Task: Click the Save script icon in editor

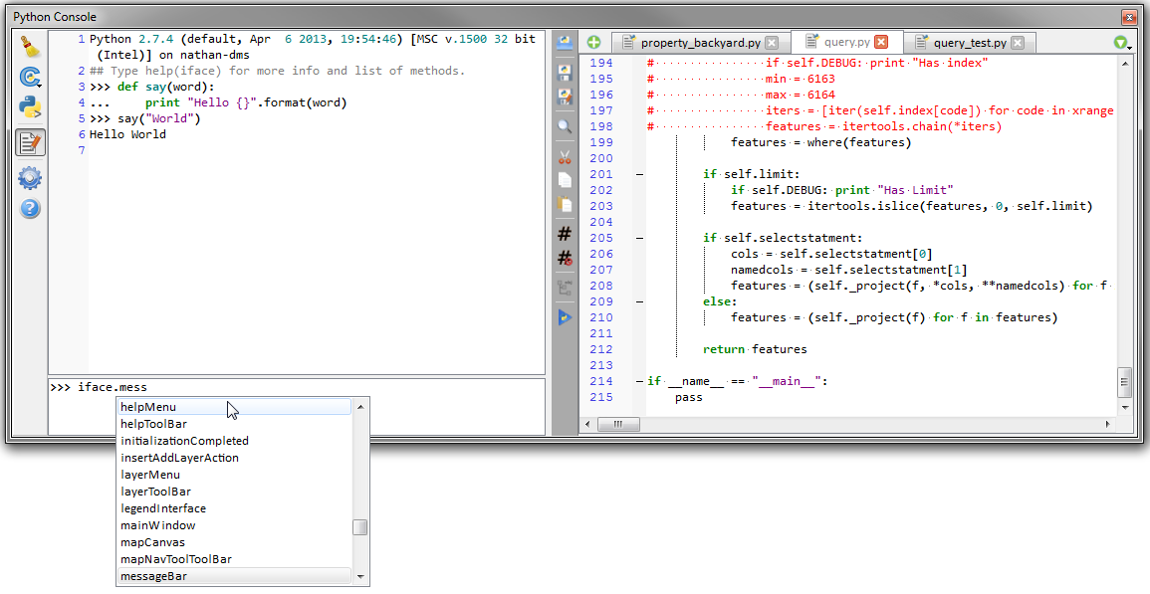Action: pyautogui.click(x=565, y=72)
